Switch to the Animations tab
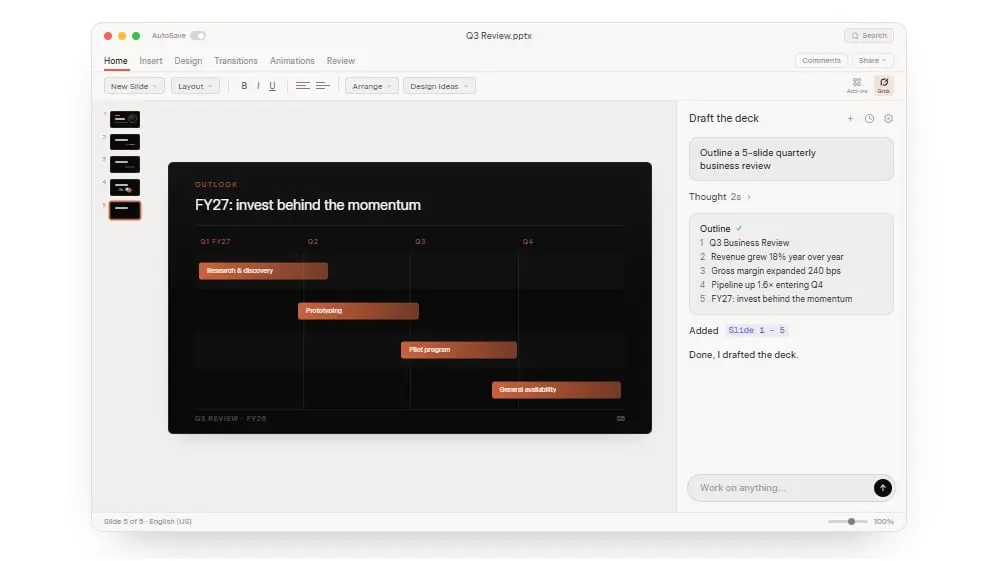 [x=292, y=61]
